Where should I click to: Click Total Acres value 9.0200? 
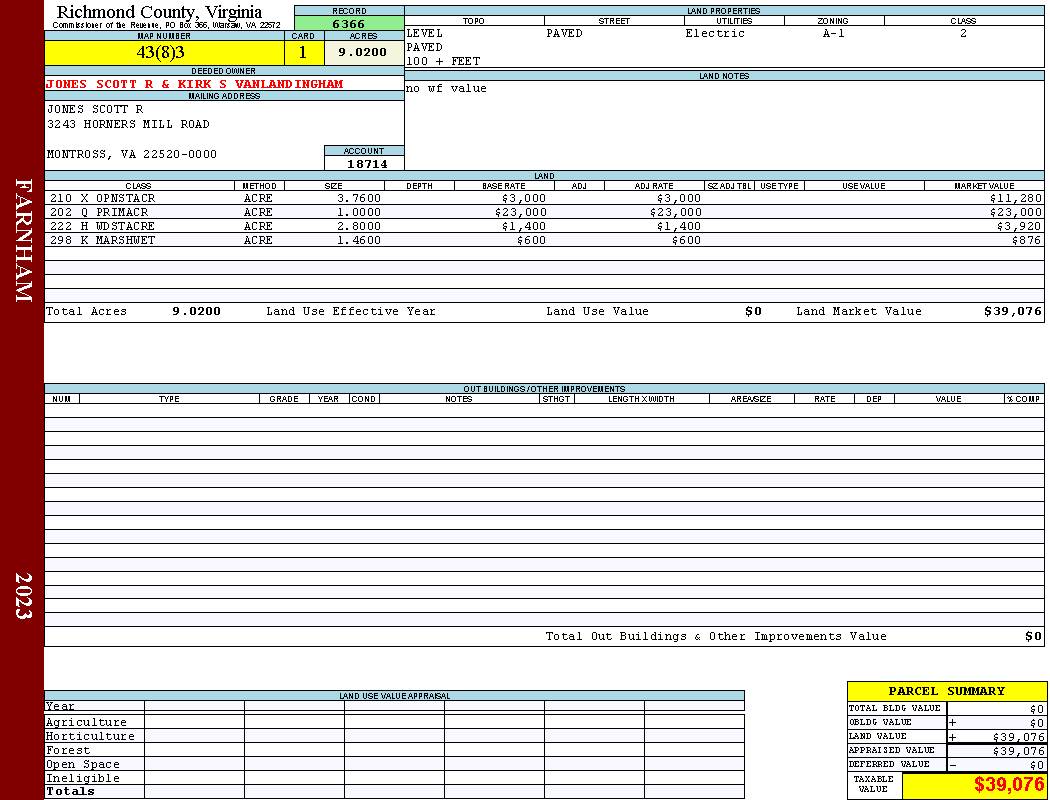[x=196, y=311]
